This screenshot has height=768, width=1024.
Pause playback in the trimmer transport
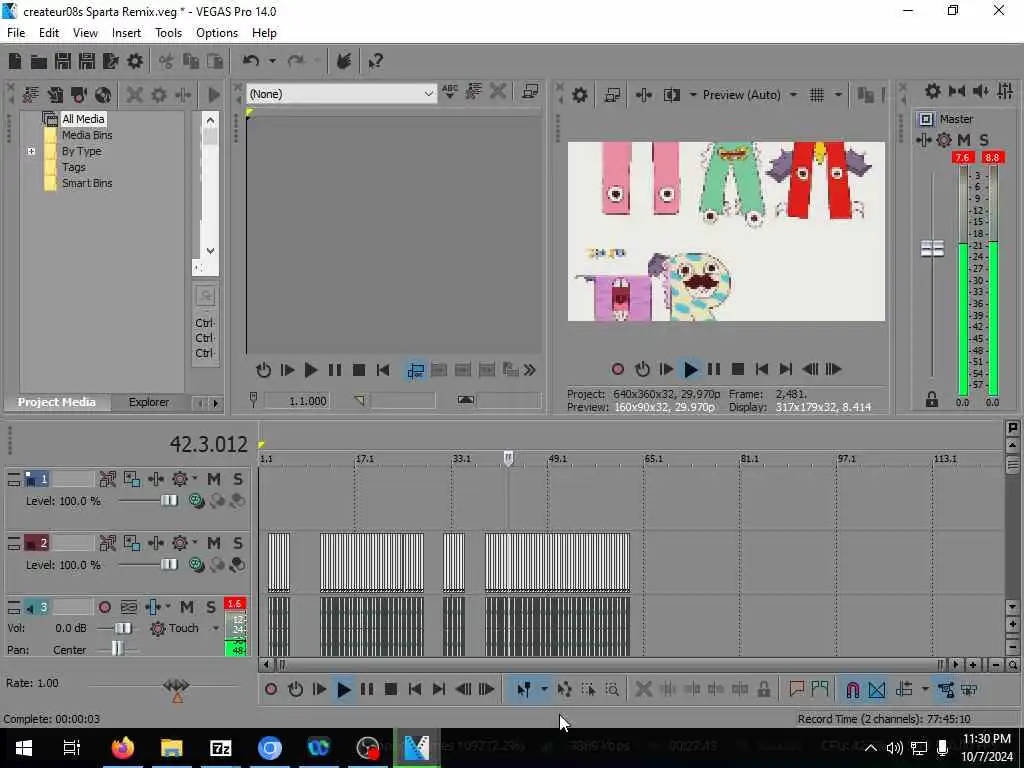tap(334, 370)
